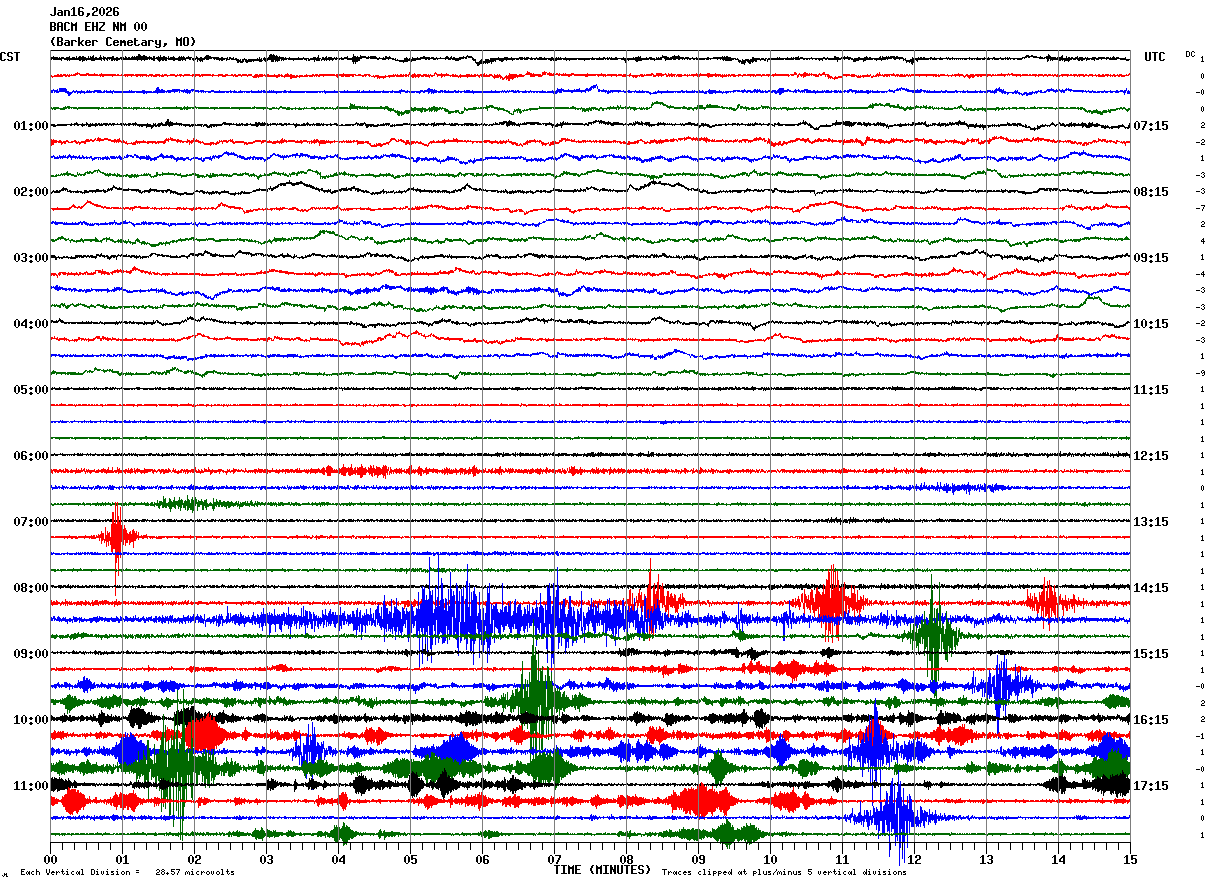Click minute 15 on the time axis

(x=1130, y=859)
